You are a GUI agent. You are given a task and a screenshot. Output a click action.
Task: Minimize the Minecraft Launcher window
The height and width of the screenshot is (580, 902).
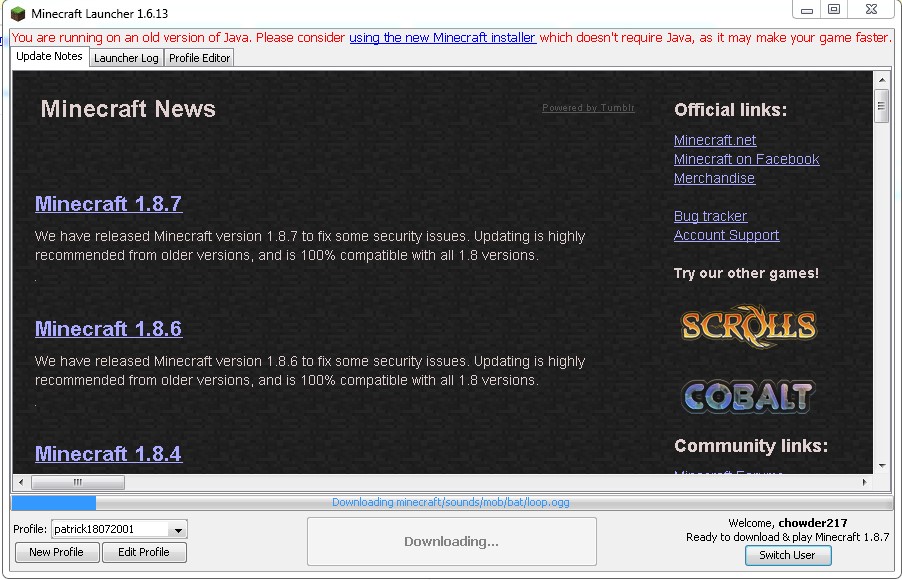(807, 10)
